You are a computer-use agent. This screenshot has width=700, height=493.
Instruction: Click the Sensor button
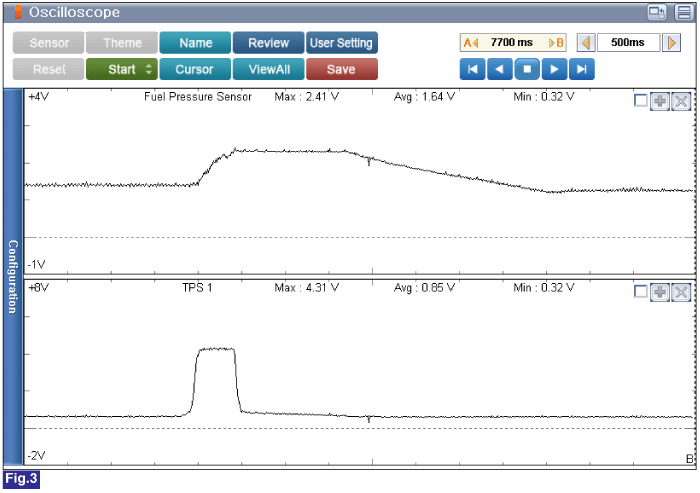pos(48,43)
